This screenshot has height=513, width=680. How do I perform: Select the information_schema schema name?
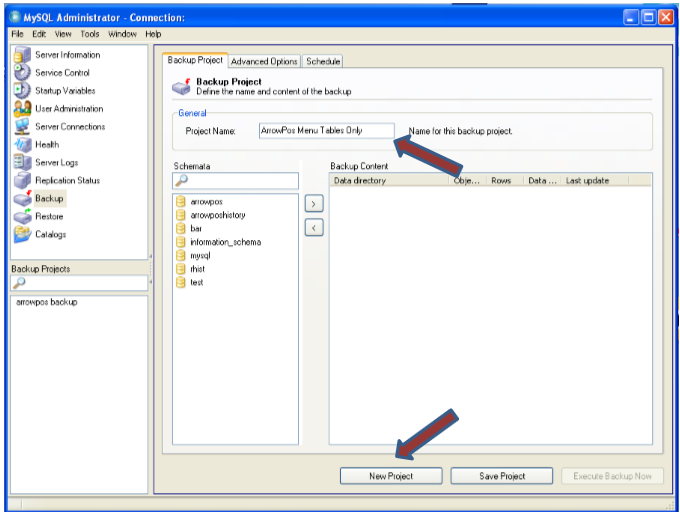[226, 242]
